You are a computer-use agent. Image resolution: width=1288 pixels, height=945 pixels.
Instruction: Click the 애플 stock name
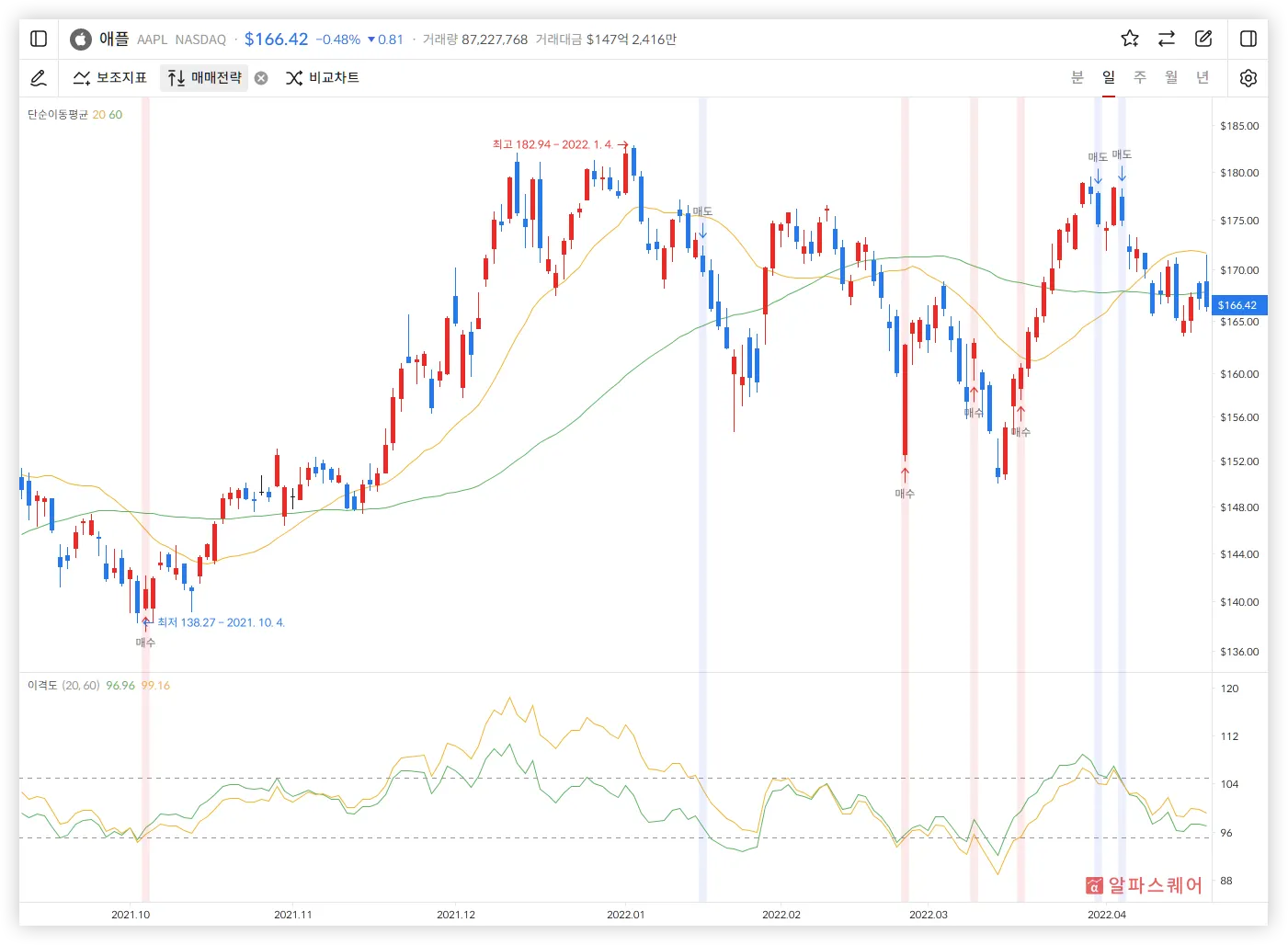(114, 39)
